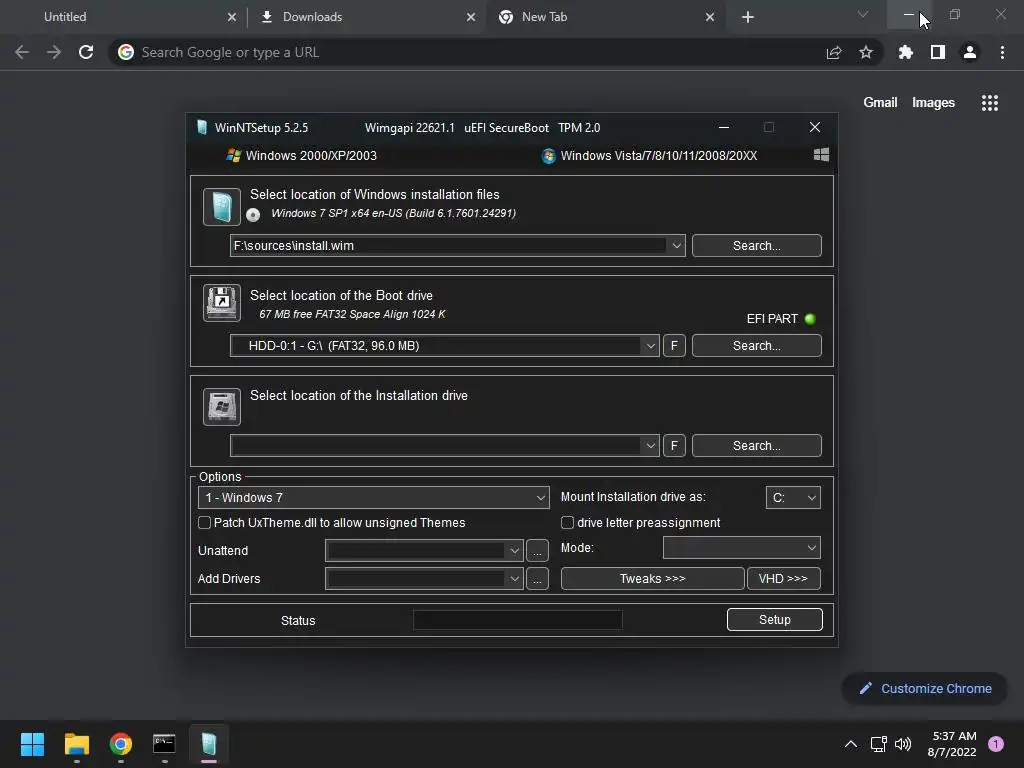Expand the Add Drivers dropdown
Screen dimensions: 1024x768
[515, 579]
